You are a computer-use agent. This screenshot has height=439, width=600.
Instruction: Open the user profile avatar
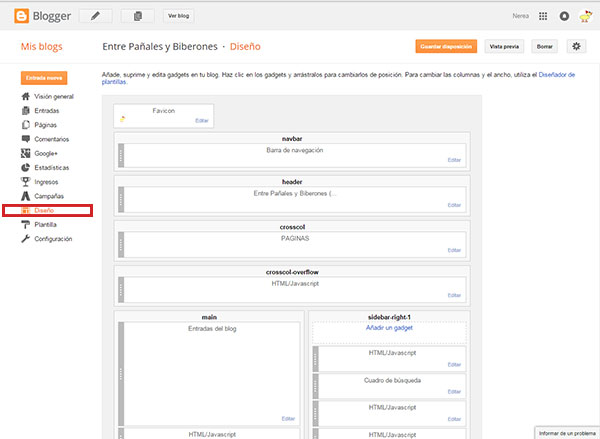585,16
